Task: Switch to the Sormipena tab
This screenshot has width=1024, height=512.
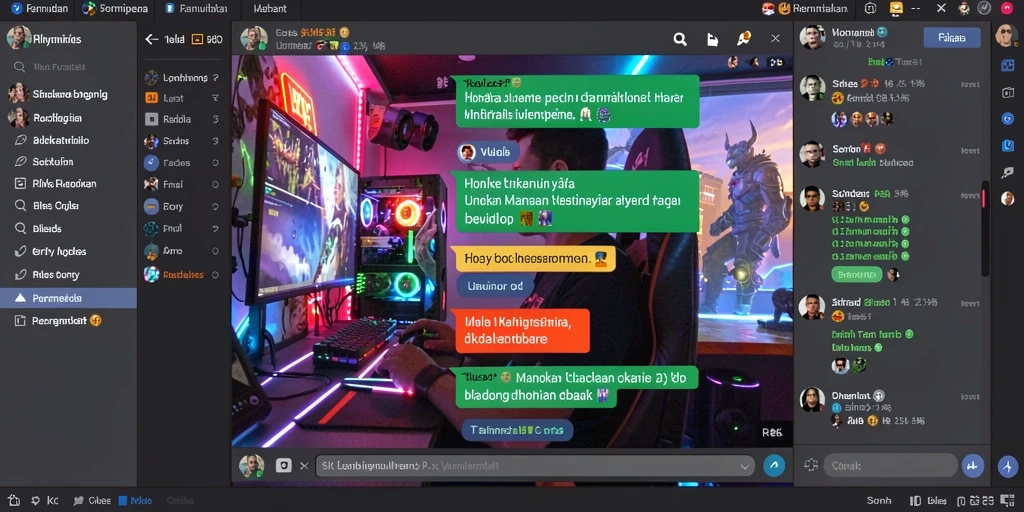Action: coord(116,8)
